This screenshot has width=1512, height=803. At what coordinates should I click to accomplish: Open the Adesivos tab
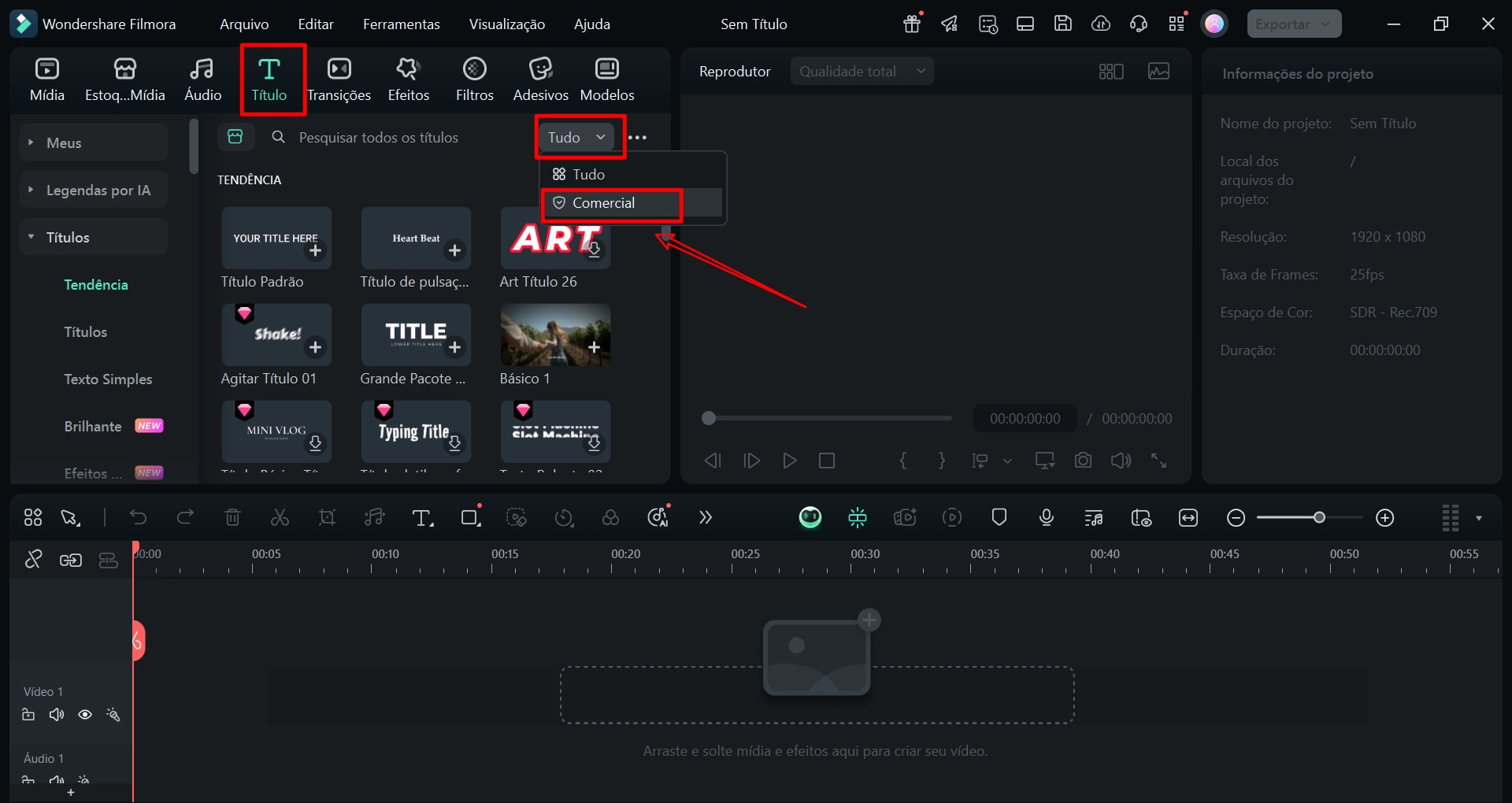pyautogui.click(x=540, y=80)
